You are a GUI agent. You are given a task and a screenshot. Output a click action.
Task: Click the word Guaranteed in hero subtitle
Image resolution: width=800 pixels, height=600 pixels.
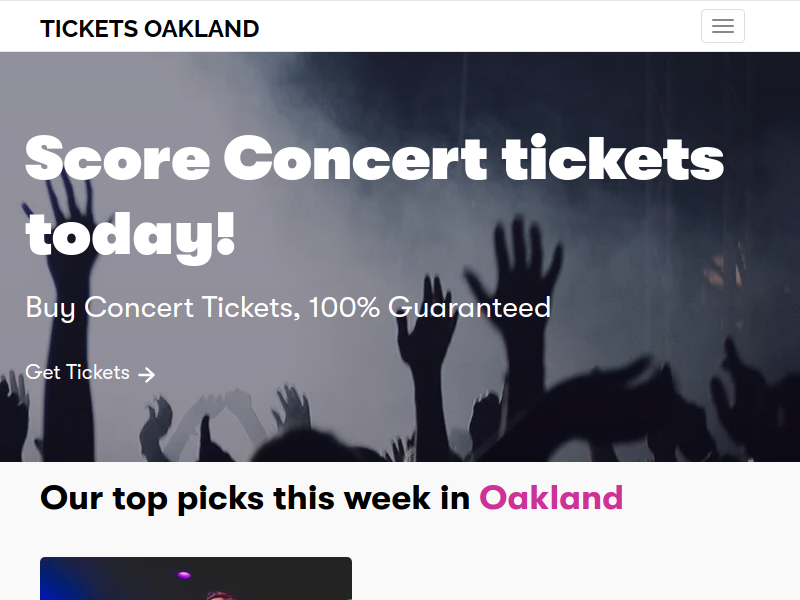pos(469,307)
